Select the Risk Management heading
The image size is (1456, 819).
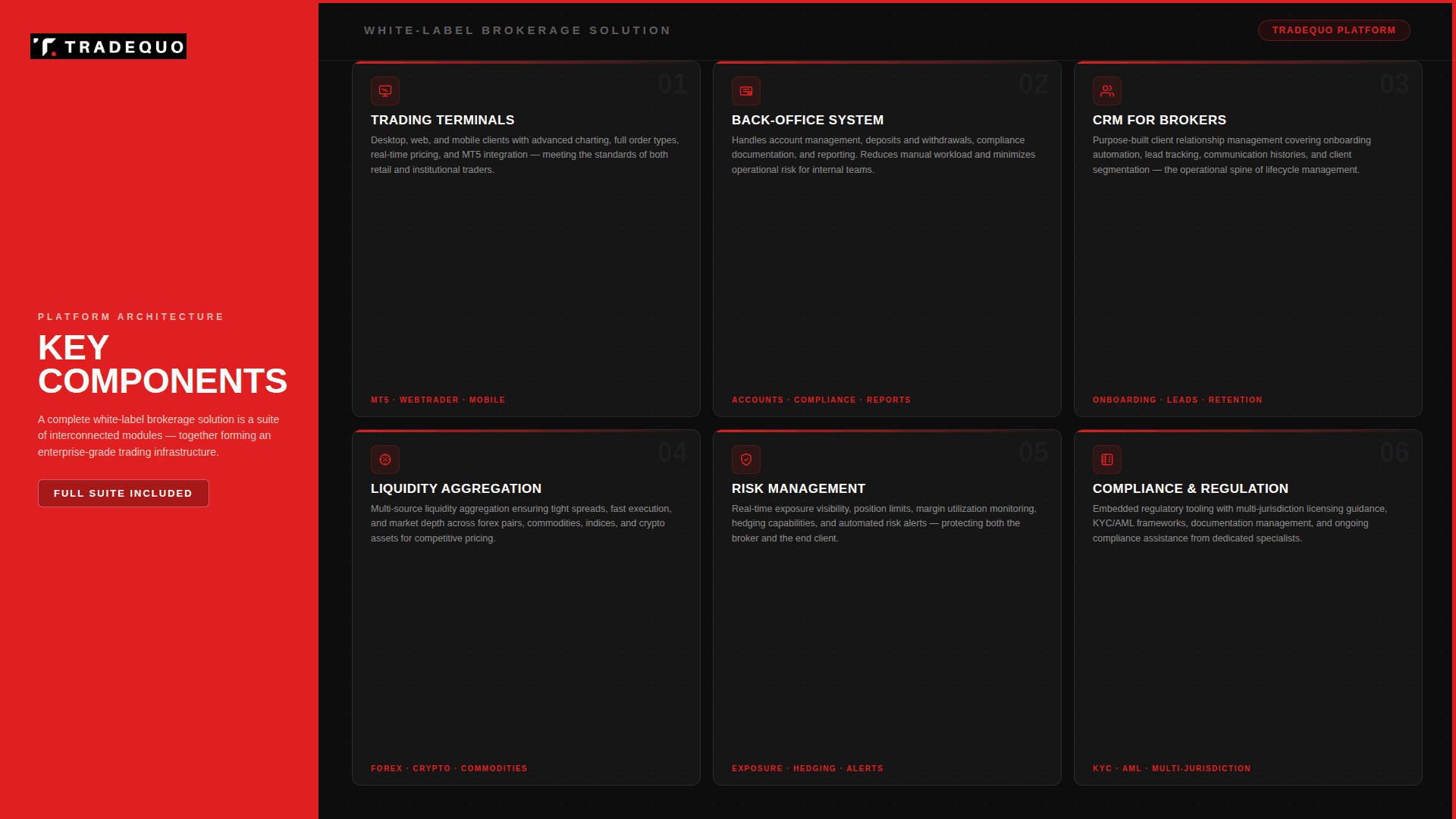pyautogui.click(x=799, y=488)
